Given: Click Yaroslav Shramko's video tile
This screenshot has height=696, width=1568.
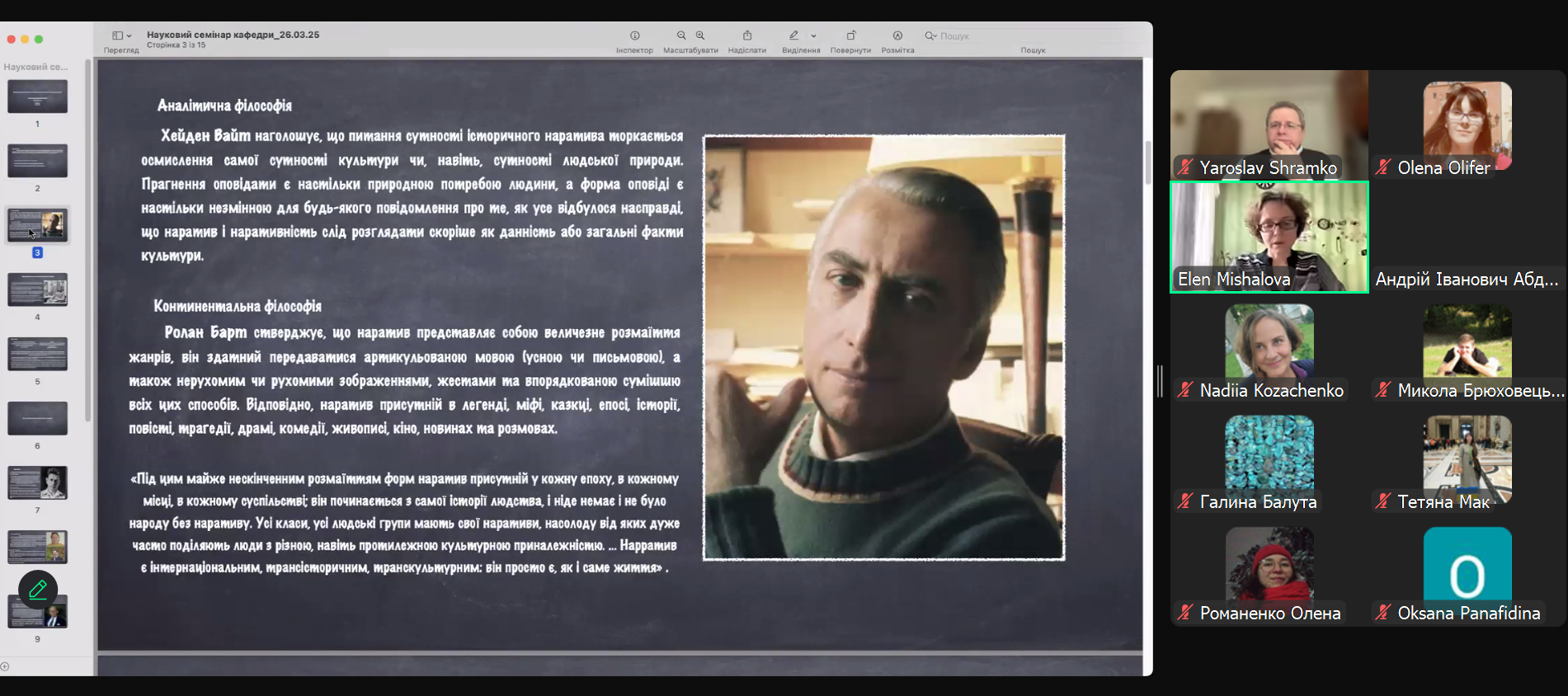Looking at the screenshot, I should pyautogui.click(x=1269, y=124).
